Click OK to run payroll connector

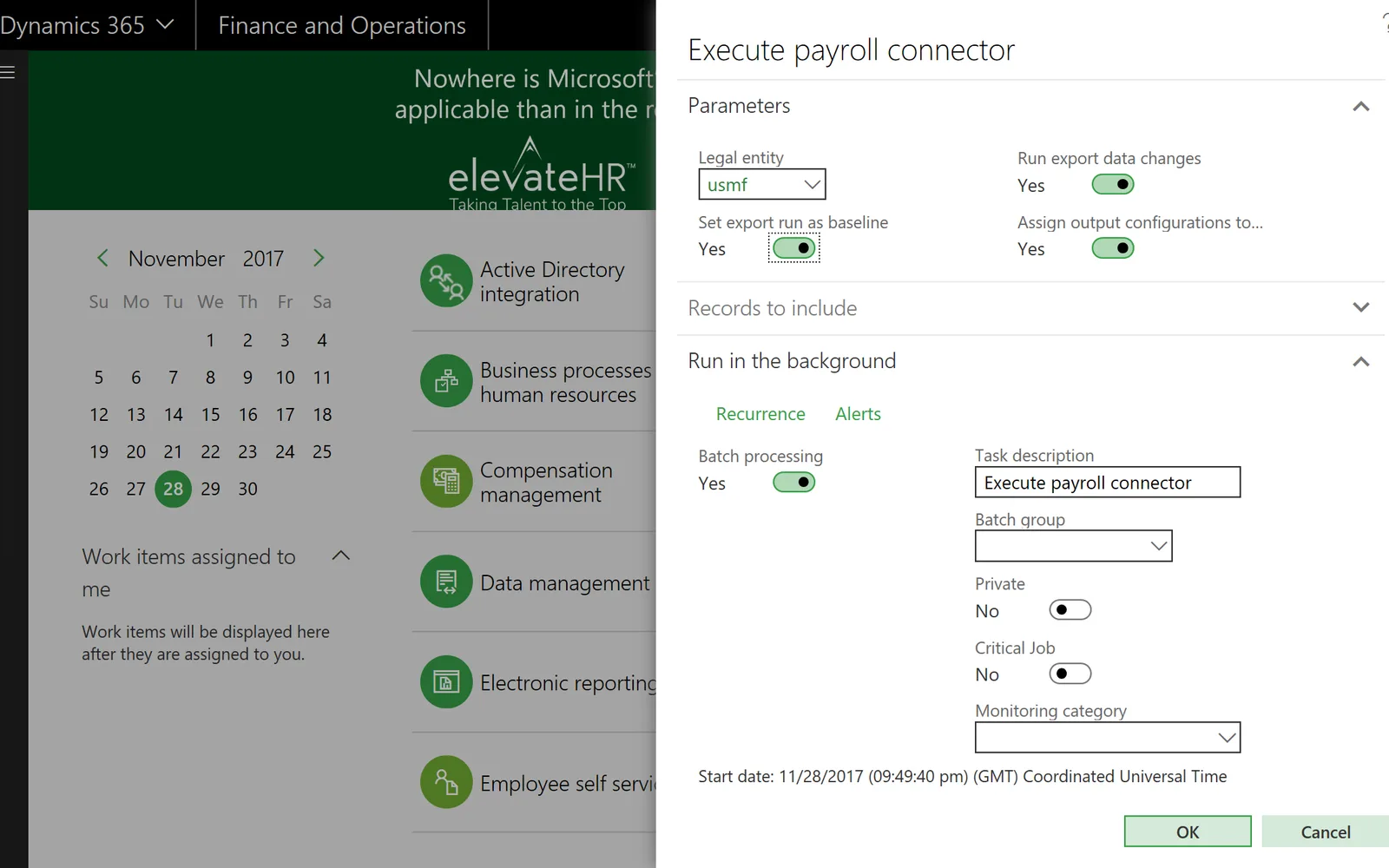1188,832
